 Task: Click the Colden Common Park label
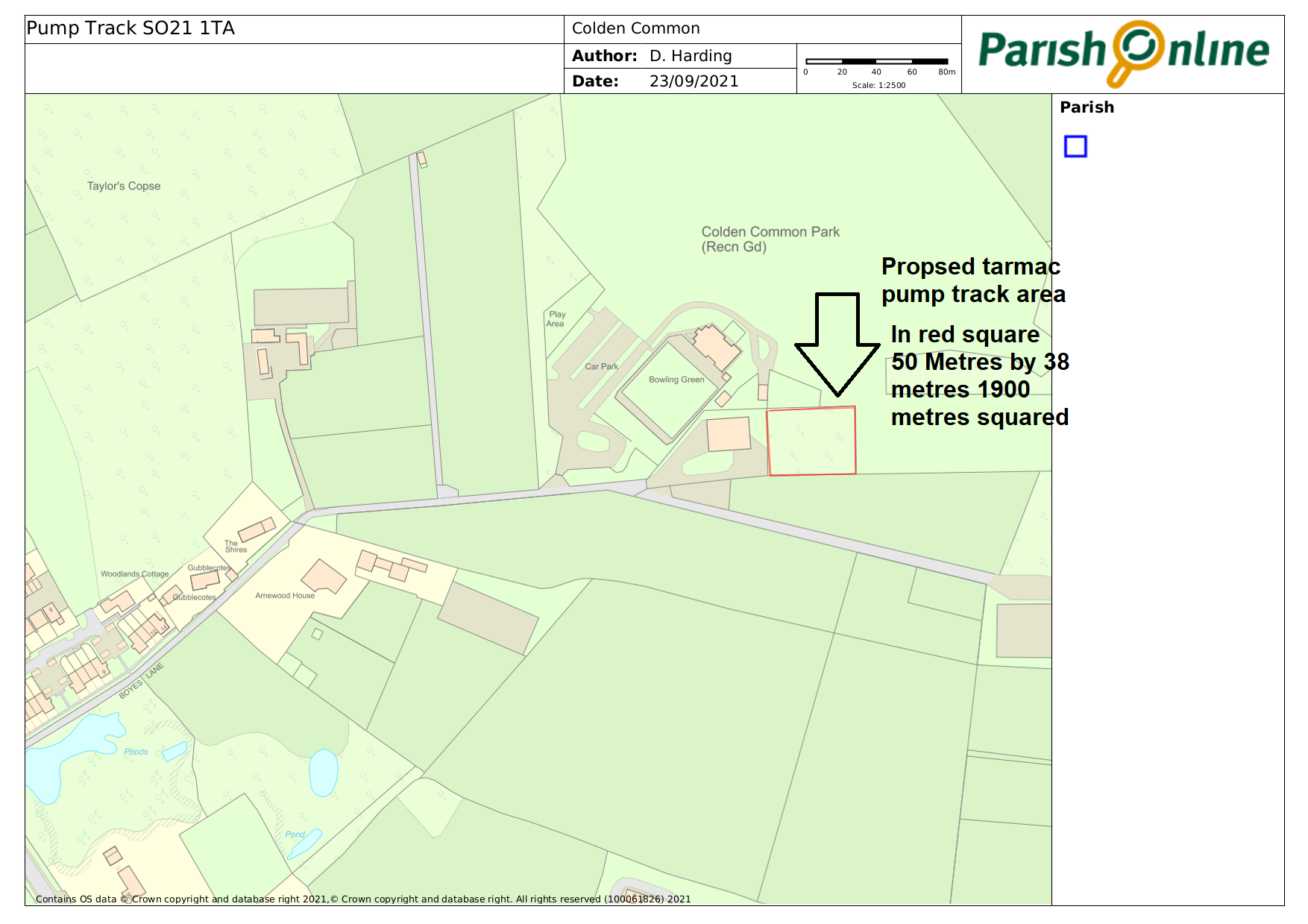770,239
